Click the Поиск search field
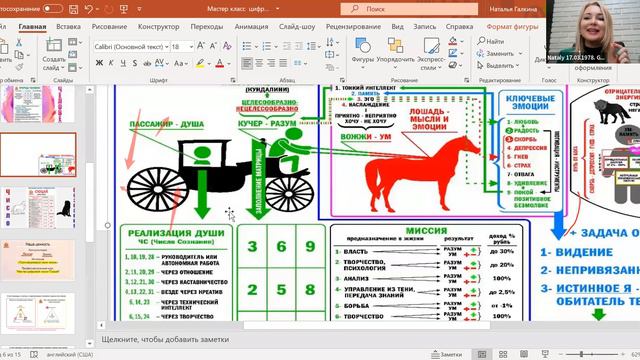The image size is (640, 360). pyautogui.click(x=409, y=9)
